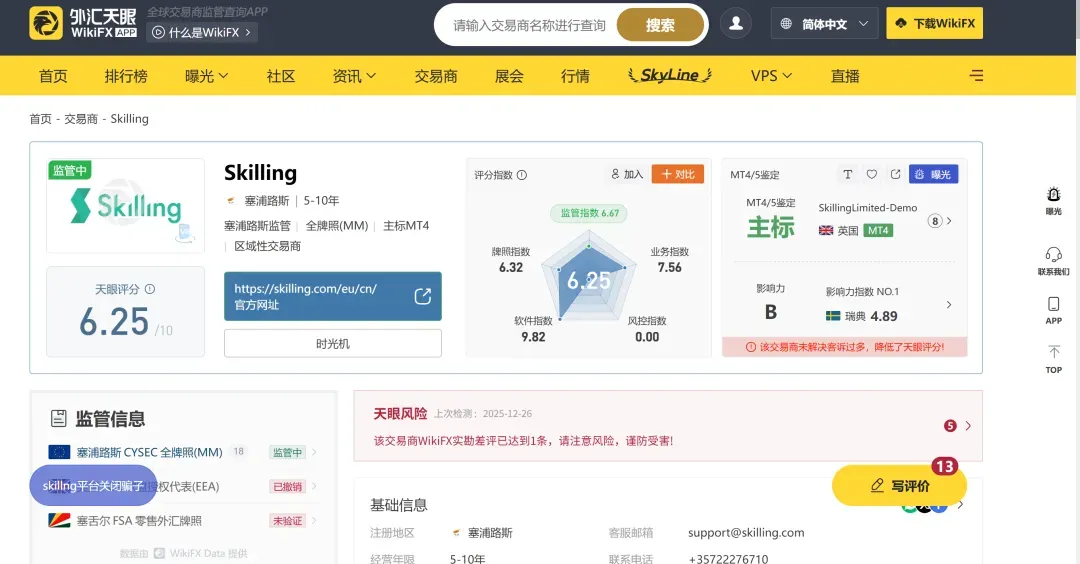Click the 写评价 write review button
Viewport: 1080px width, 564px height.
(x=900, y=485)
